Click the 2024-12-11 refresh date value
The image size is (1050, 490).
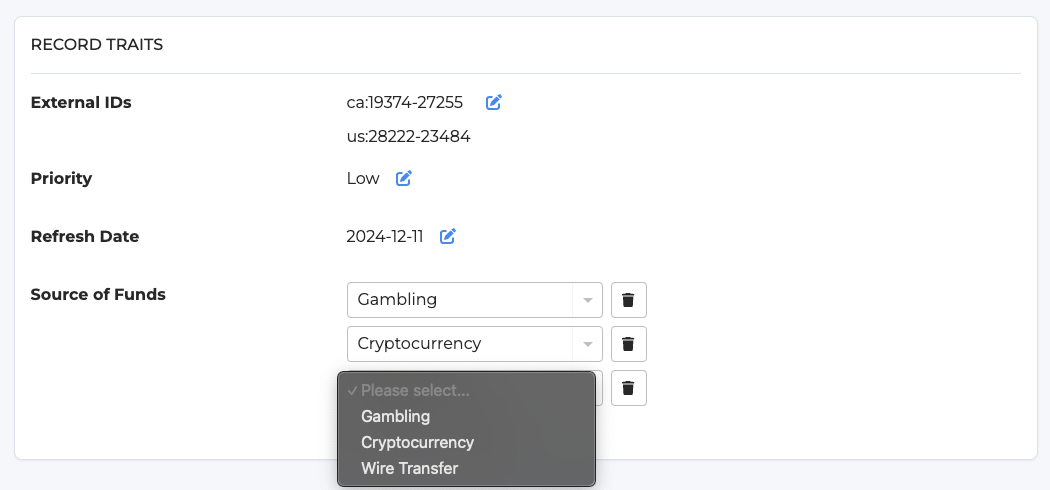(385, 236)
